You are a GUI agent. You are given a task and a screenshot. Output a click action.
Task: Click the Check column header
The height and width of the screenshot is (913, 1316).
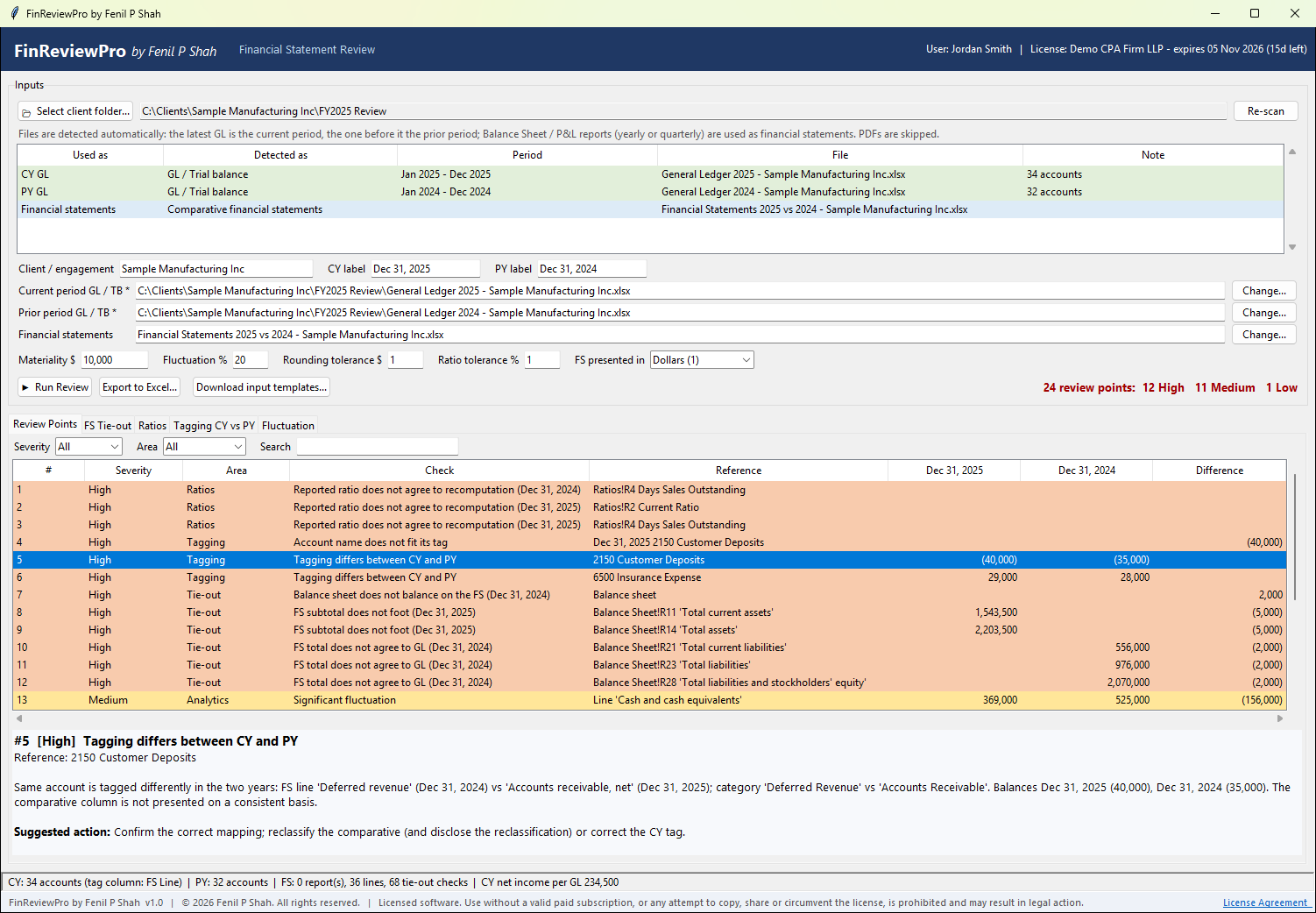click(440, 471)
